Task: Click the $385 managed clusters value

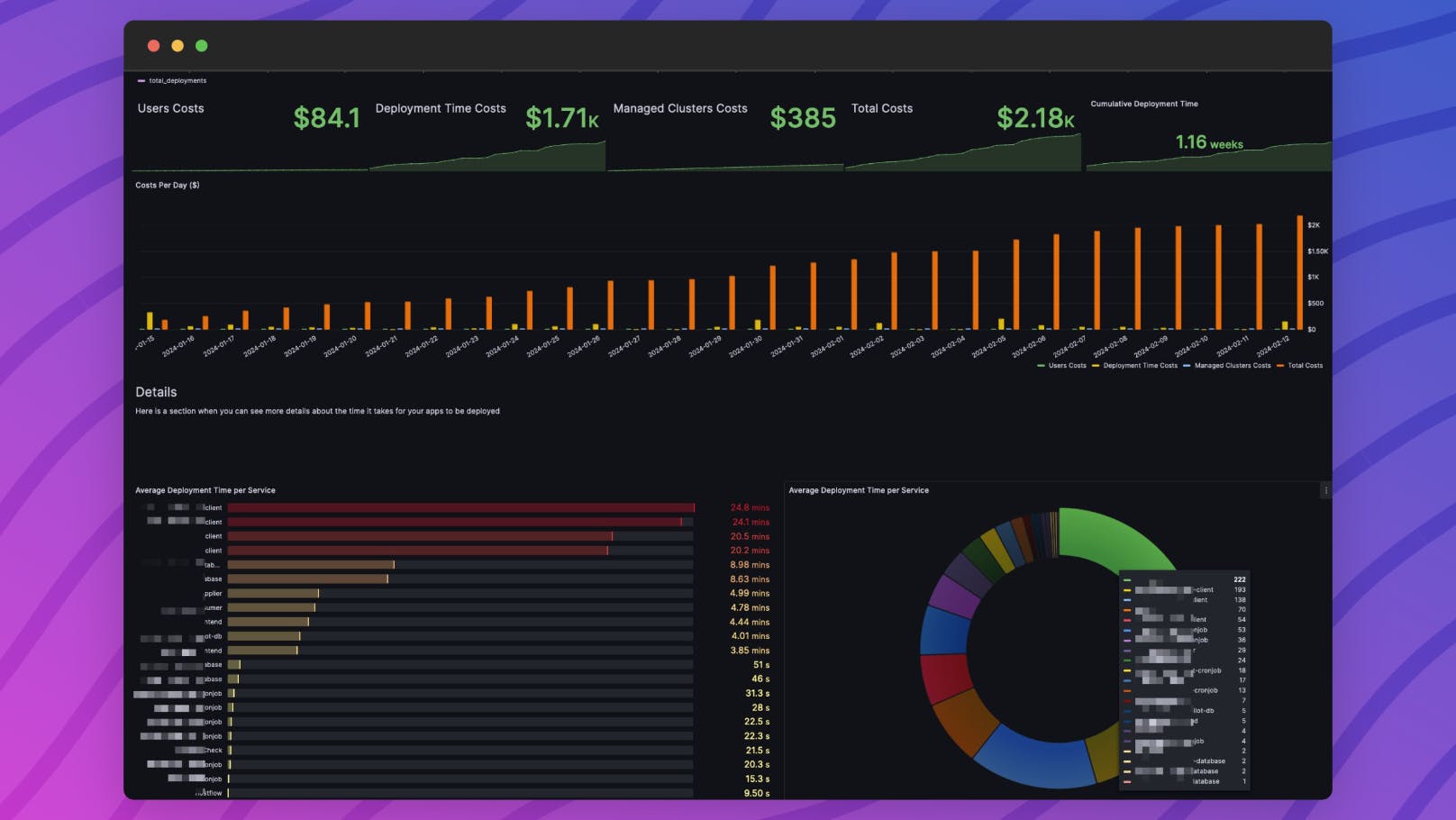Action: 803,118
